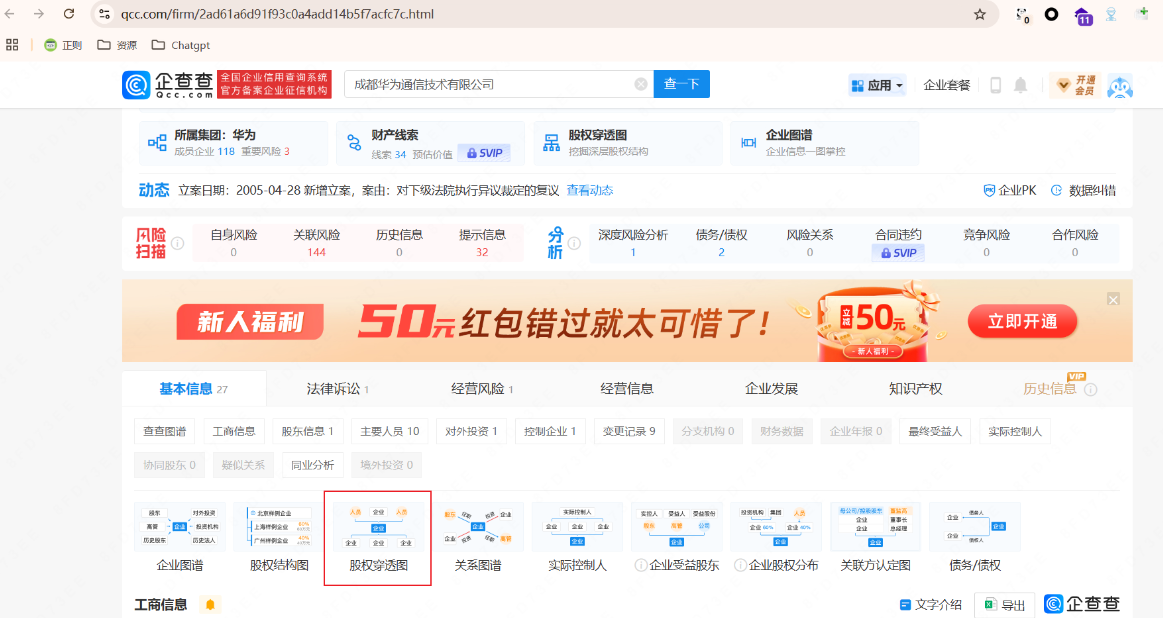
Task: Click the browser back arrow
Action: pos(10,14)
